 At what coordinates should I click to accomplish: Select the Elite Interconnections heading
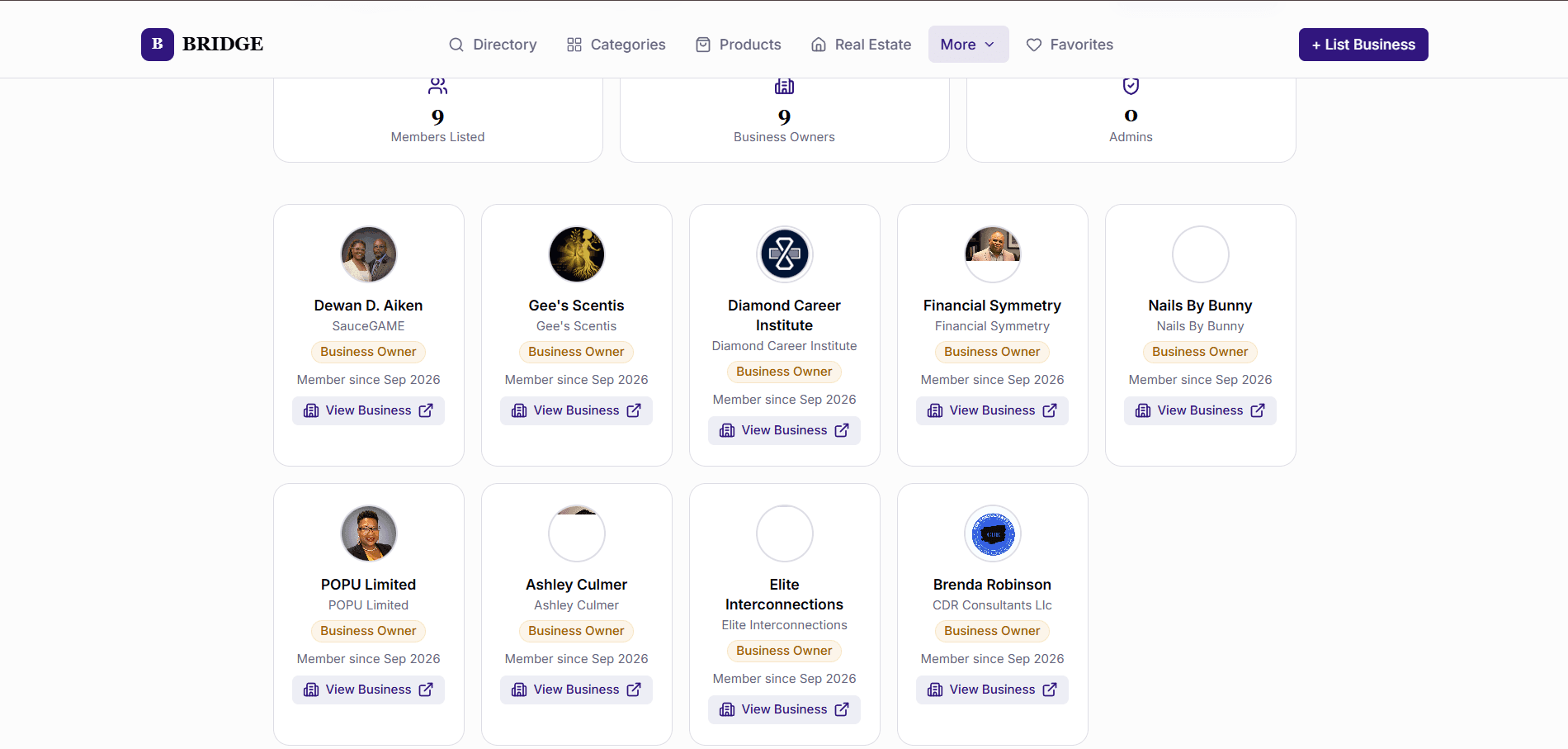click(784, 595)
